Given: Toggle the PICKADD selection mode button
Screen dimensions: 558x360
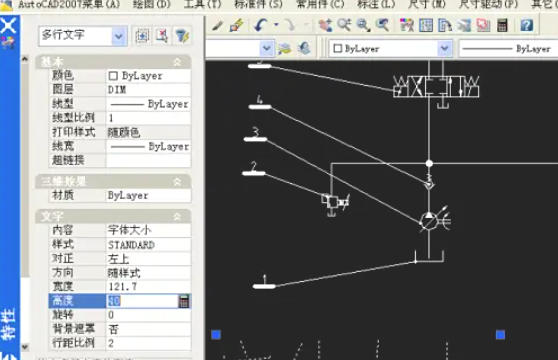Looking at the screenshot, I should click(142, 36).
